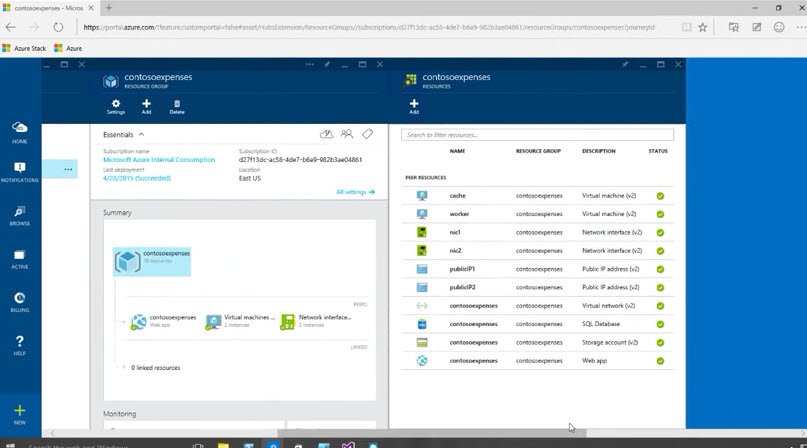The image size is (807, 448).
Task: Select the publicIP2 row
Action: 537,287
